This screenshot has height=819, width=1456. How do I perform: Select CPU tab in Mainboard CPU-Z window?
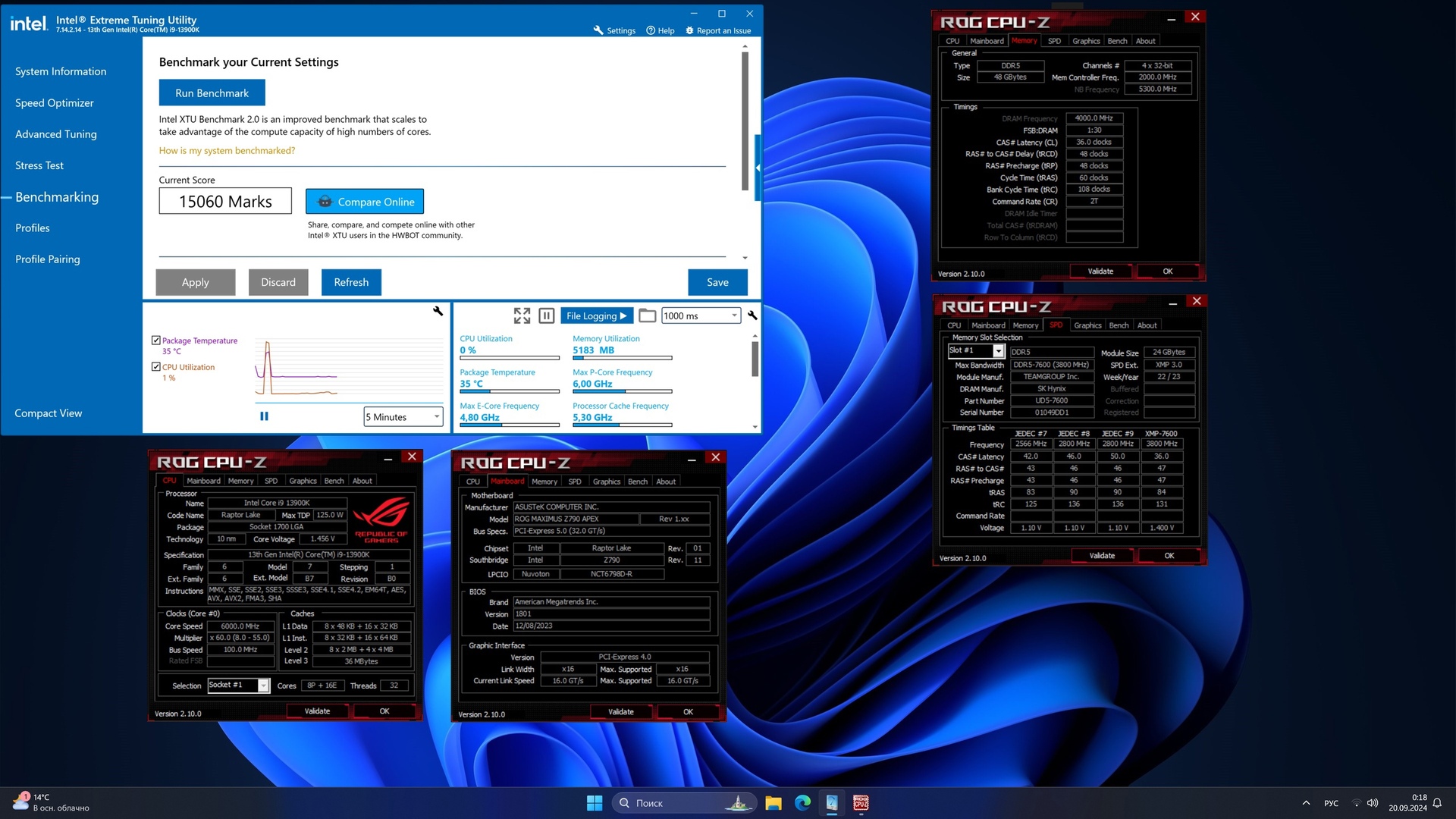point(473,482)
